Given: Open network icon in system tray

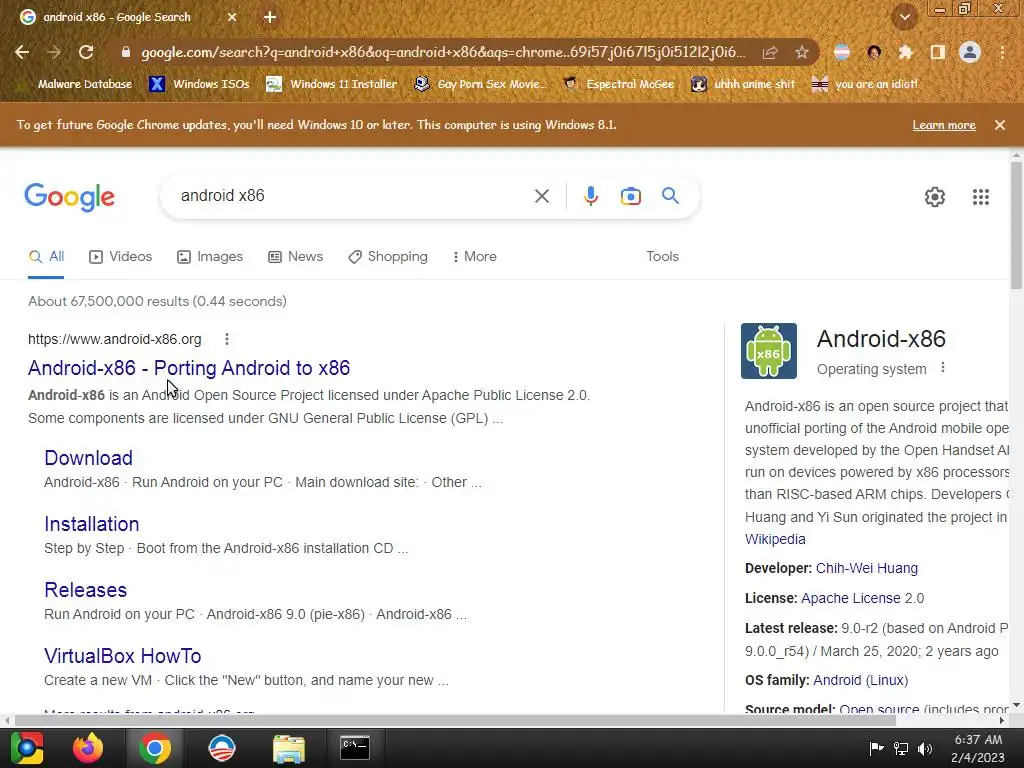Looking at the screenshot, I should tap(901, 748).
